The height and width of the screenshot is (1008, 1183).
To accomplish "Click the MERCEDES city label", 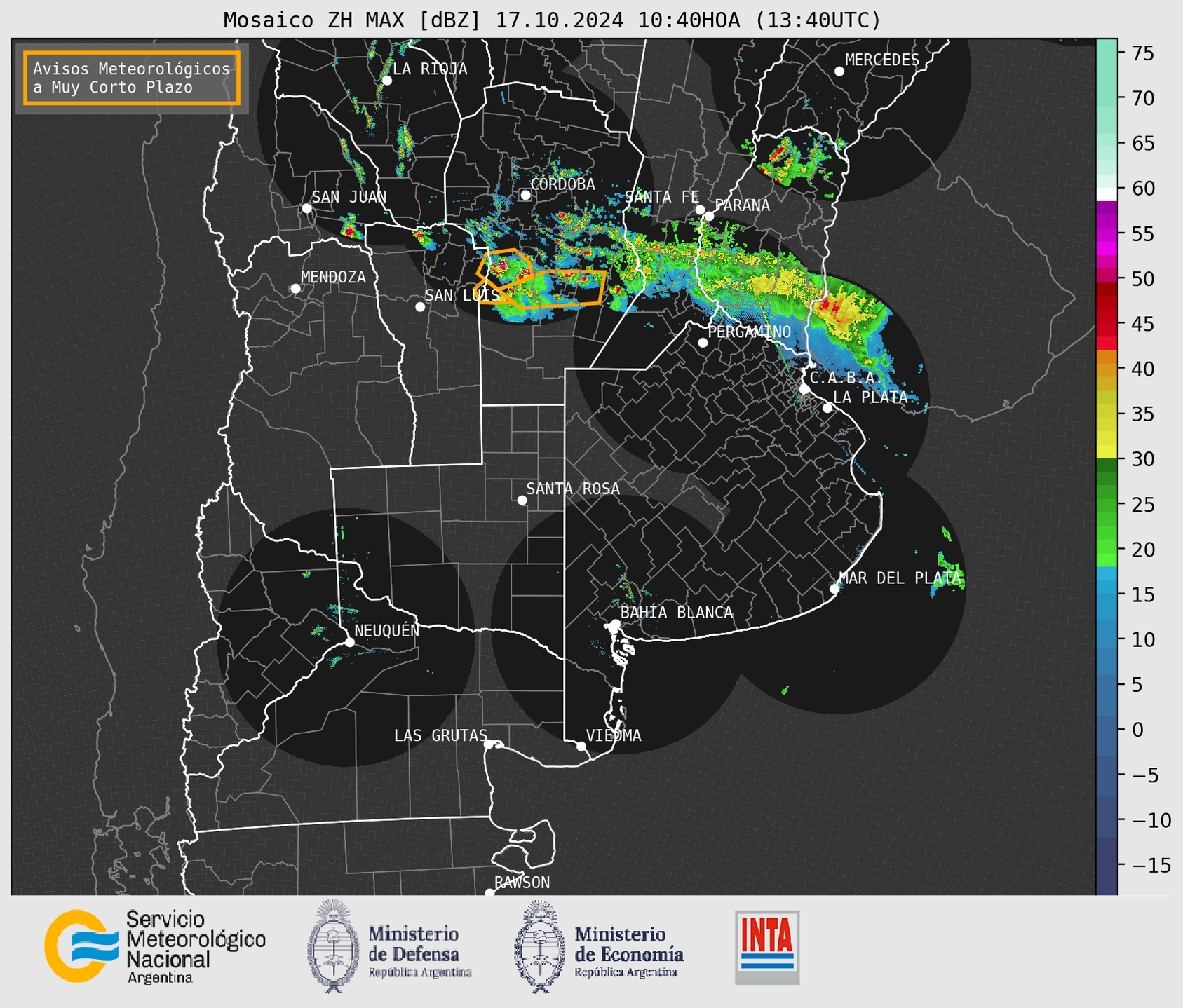I will tap(882, 60).
